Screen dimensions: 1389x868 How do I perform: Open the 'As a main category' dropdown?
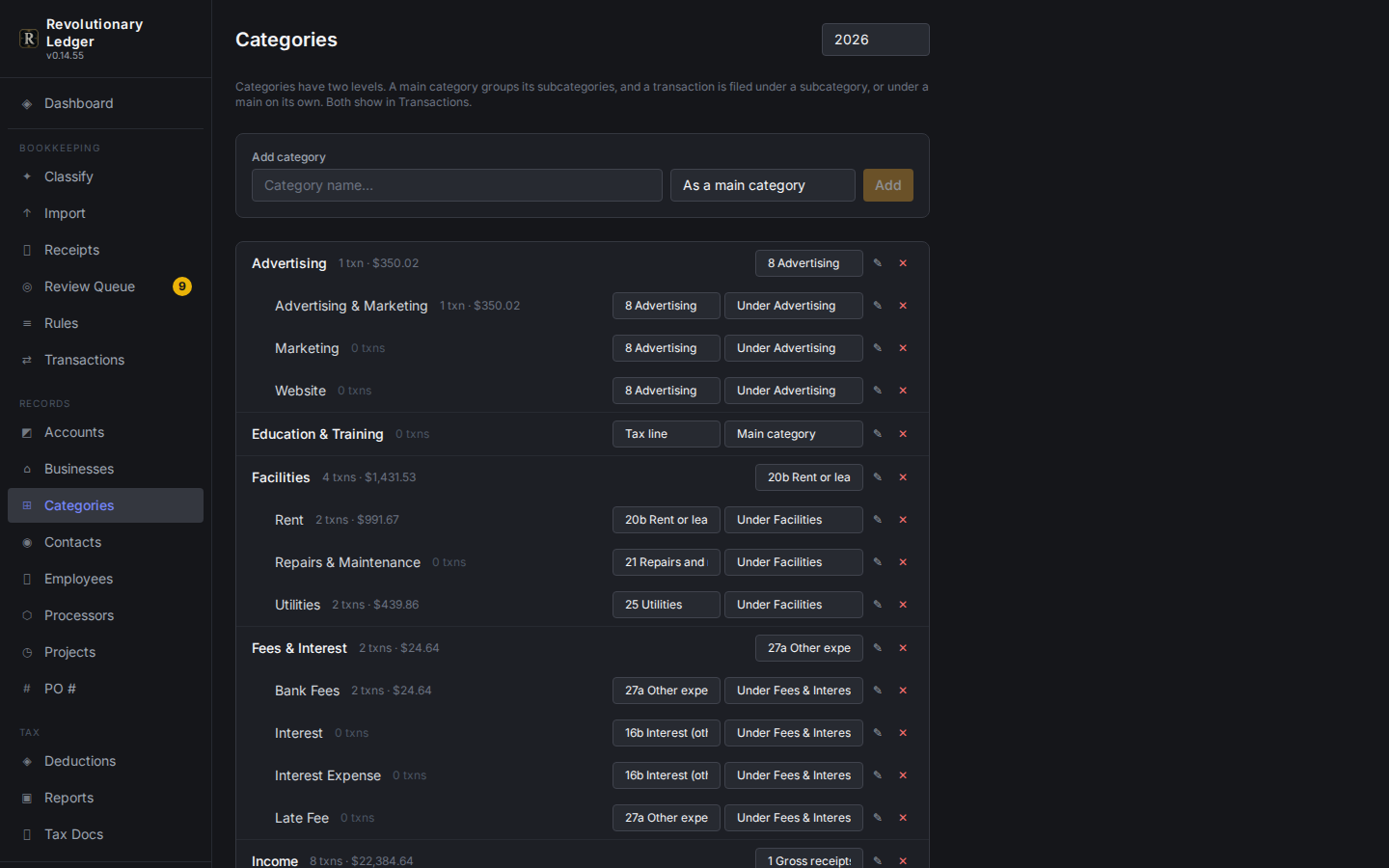coord(763,185)
